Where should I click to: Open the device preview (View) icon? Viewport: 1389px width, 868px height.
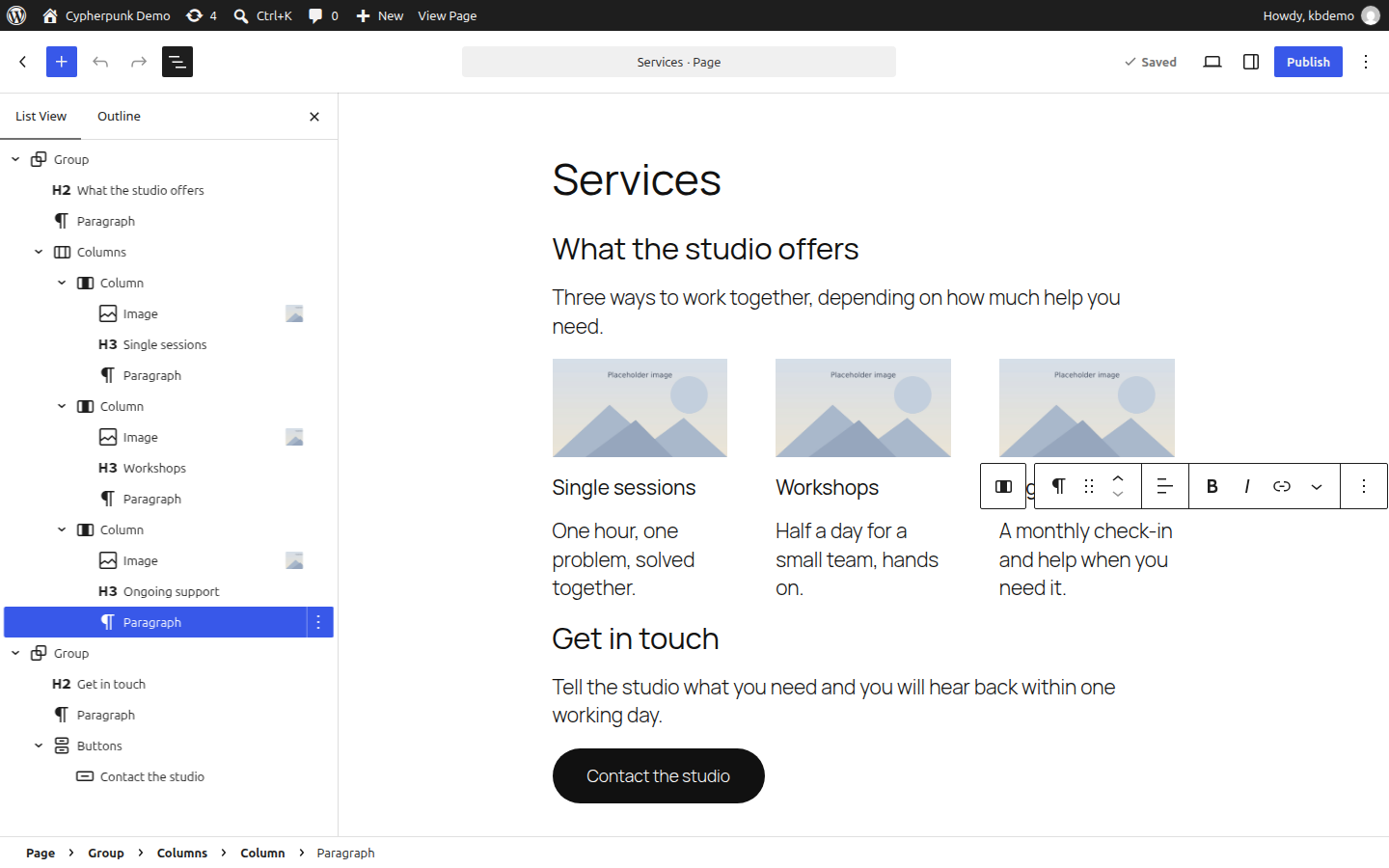coord(1212,62)
